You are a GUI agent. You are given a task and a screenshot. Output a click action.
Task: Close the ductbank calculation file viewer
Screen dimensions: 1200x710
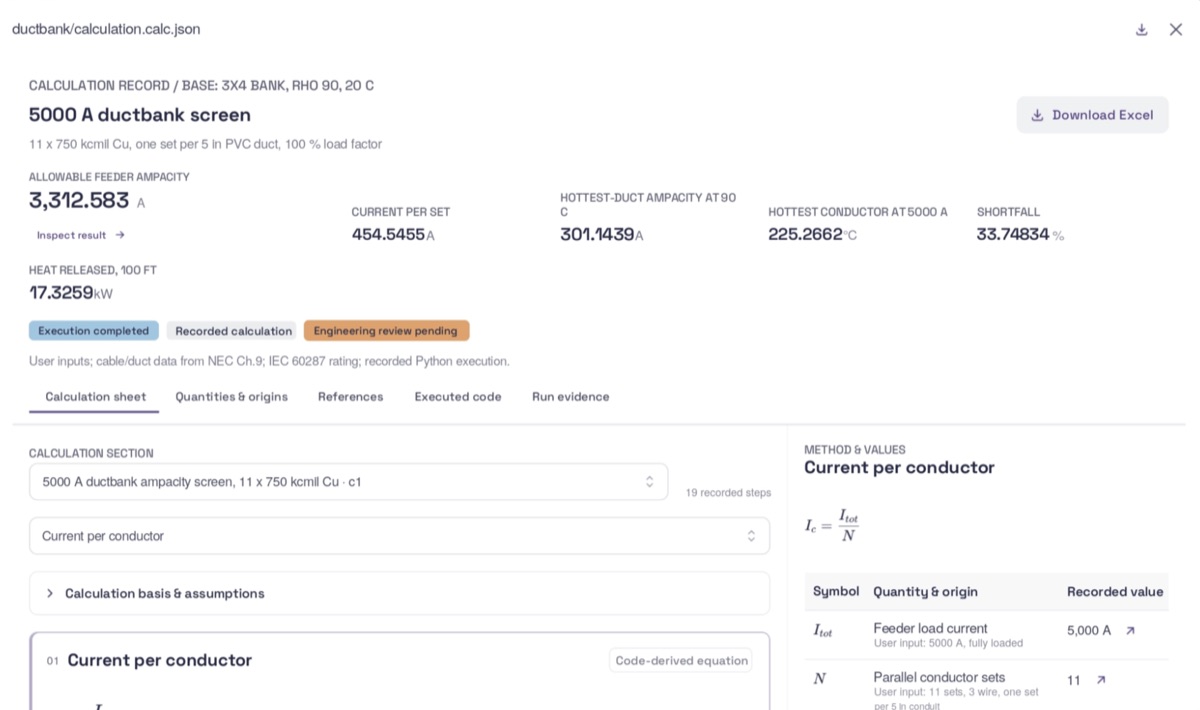(1176, 30)
